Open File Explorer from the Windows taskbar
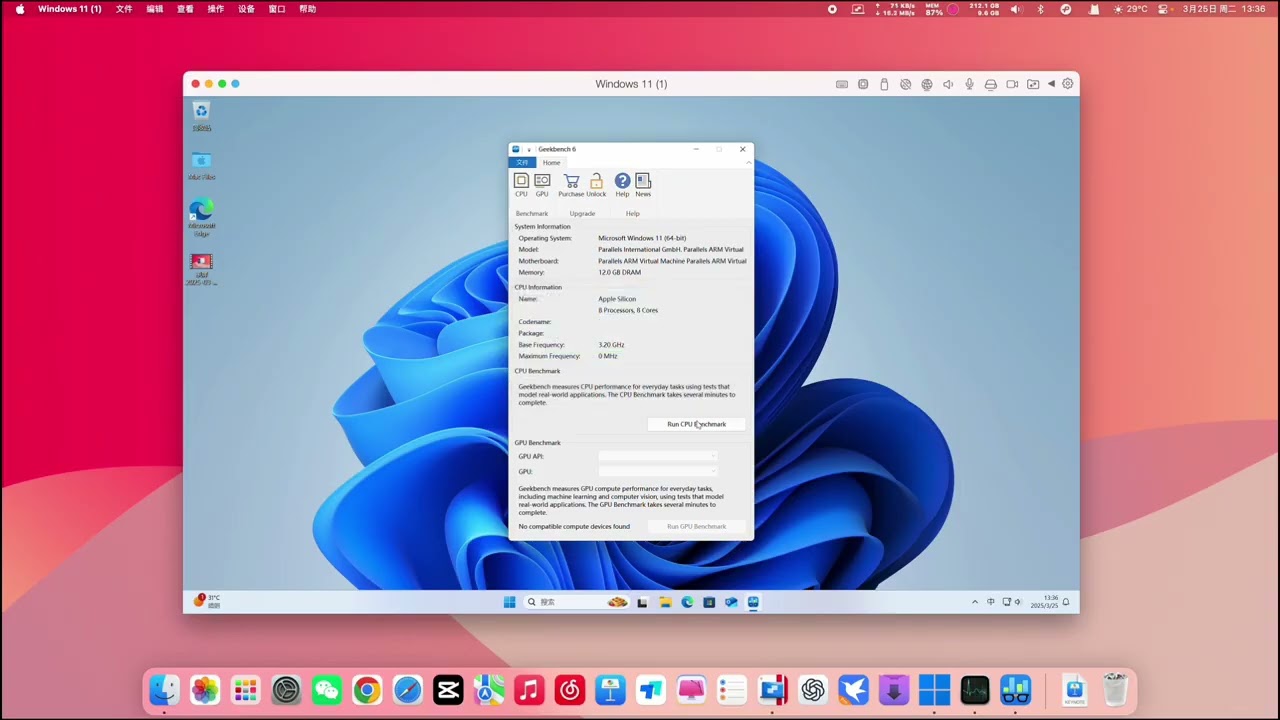Screen dimensions: 1280x720 coord(665,602)
